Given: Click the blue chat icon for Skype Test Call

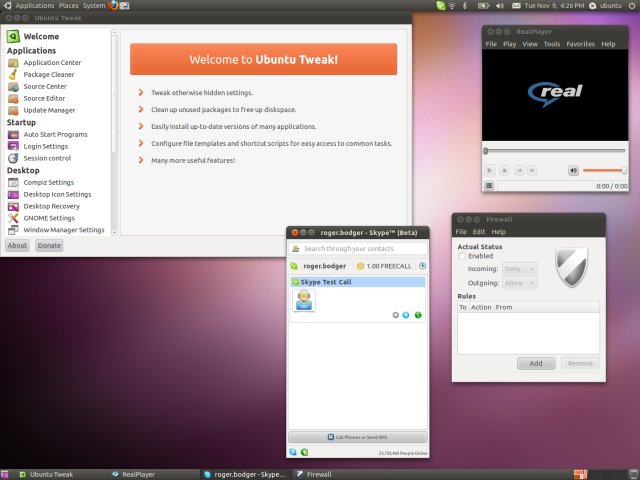Looking at the screenshot, I should 406,315.
